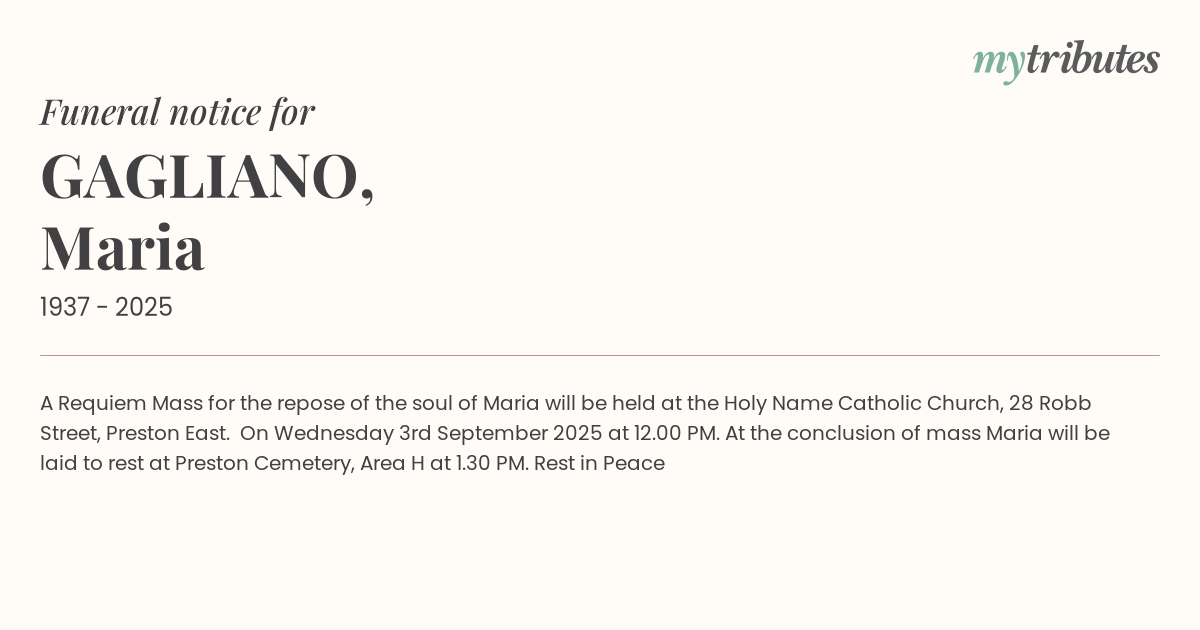1200x630 pixels.
Task: Click the horizontal divider line
Action: point(600,355)
